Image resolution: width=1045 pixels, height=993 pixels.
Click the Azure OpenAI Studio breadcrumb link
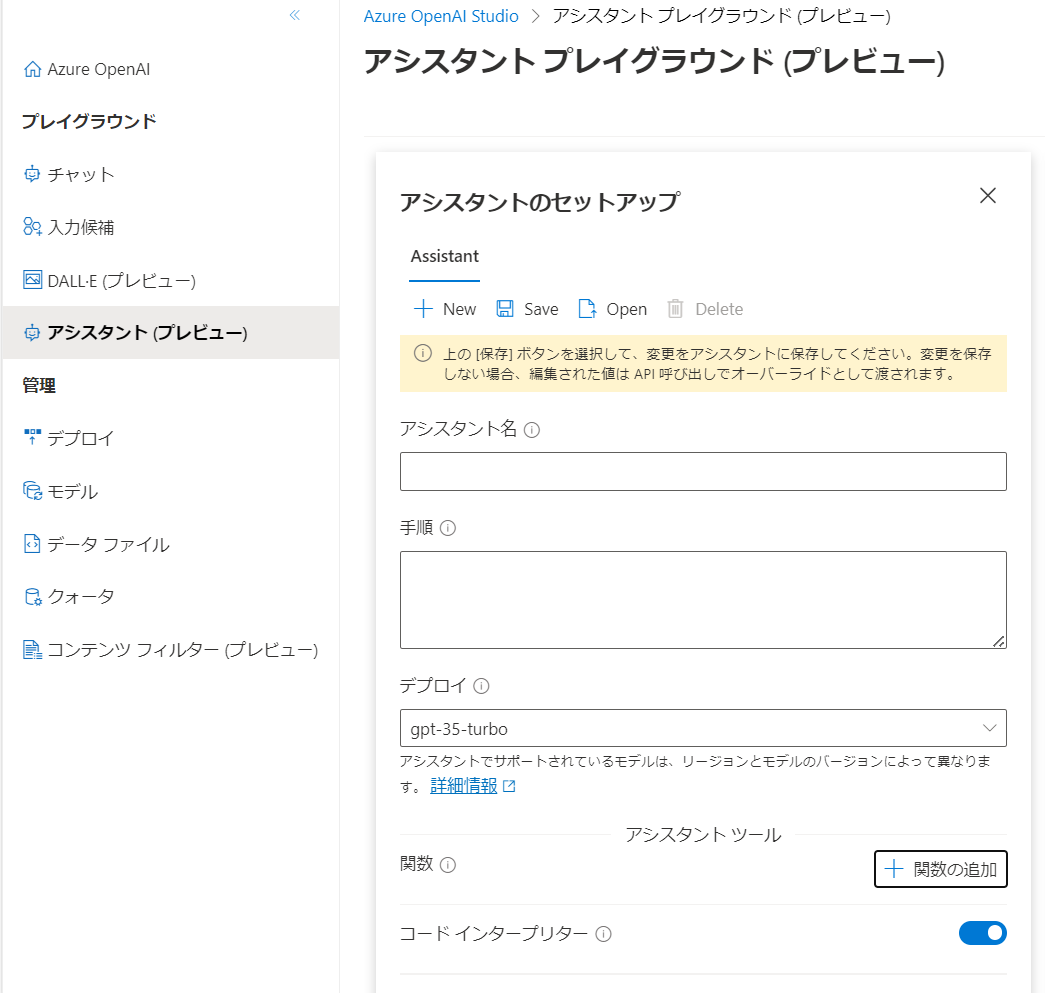441,16
